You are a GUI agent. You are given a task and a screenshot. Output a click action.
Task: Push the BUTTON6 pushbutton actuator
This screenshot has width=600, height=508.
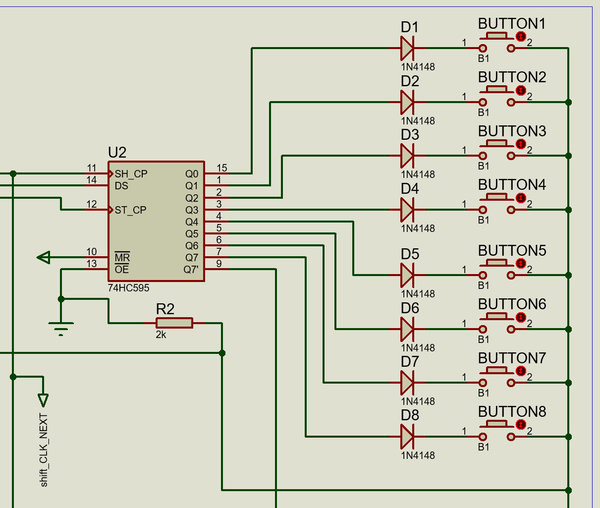[497, 317]
